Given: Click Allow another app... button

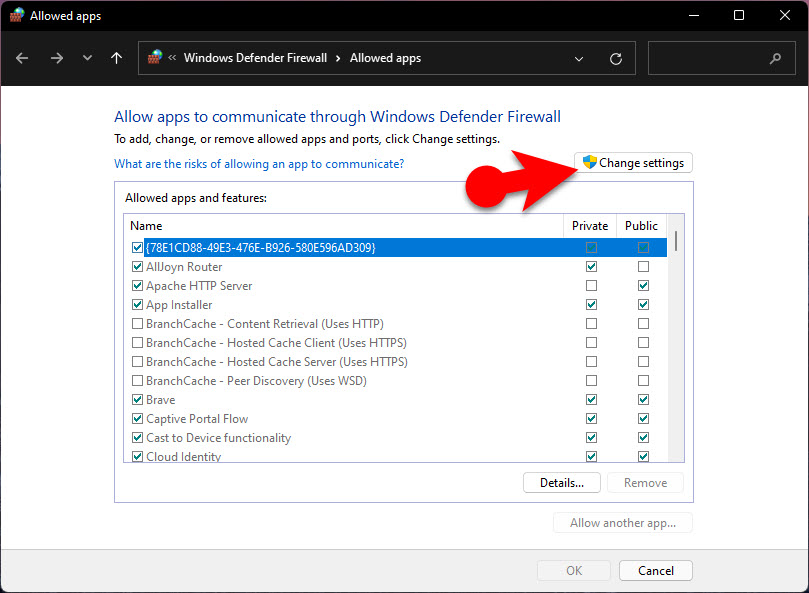Looking at the screenshot, I should pyautogui.click(x=622, y=523).
